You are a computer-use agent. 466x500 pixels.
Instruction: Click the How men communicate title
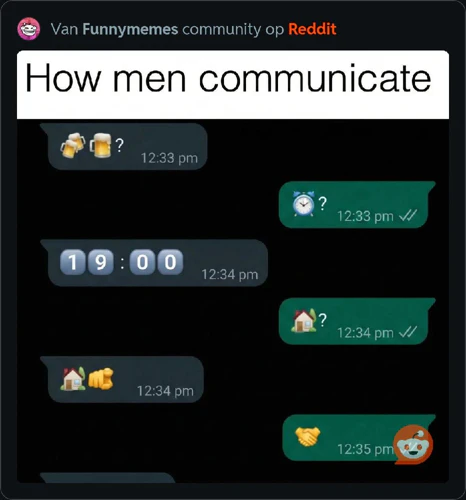coord(228,79)
